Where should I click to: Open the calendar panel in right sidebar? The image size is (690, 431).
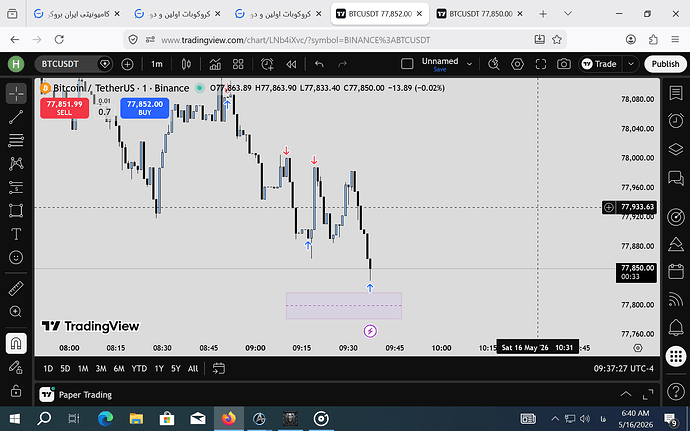[x=676, y=272]
